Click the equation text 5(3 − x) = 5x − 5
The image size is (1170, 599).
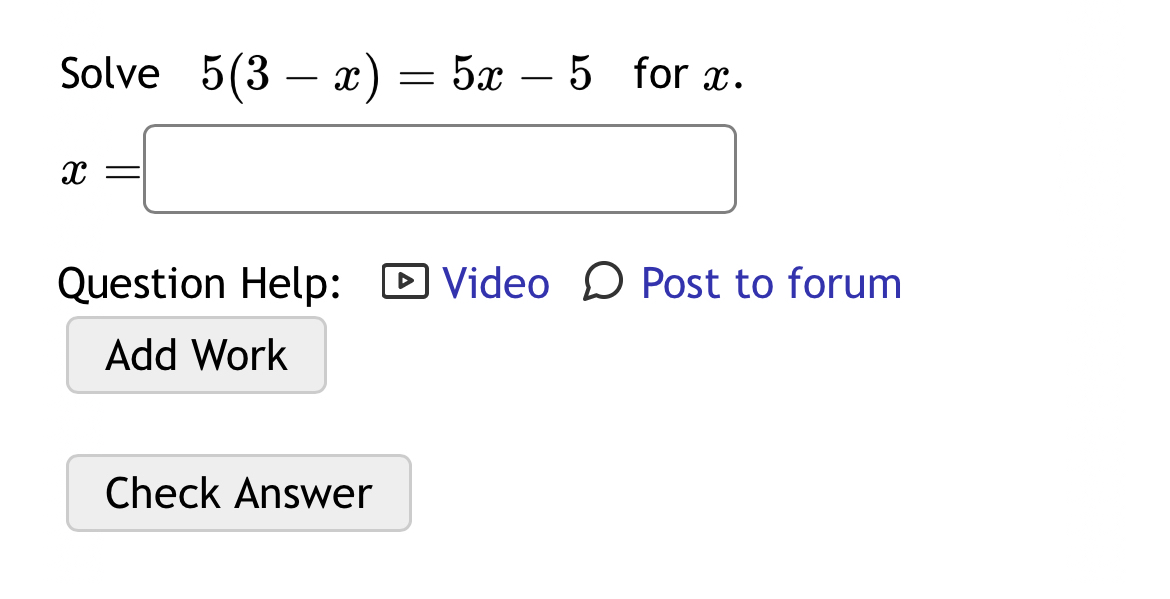[395, 70]
